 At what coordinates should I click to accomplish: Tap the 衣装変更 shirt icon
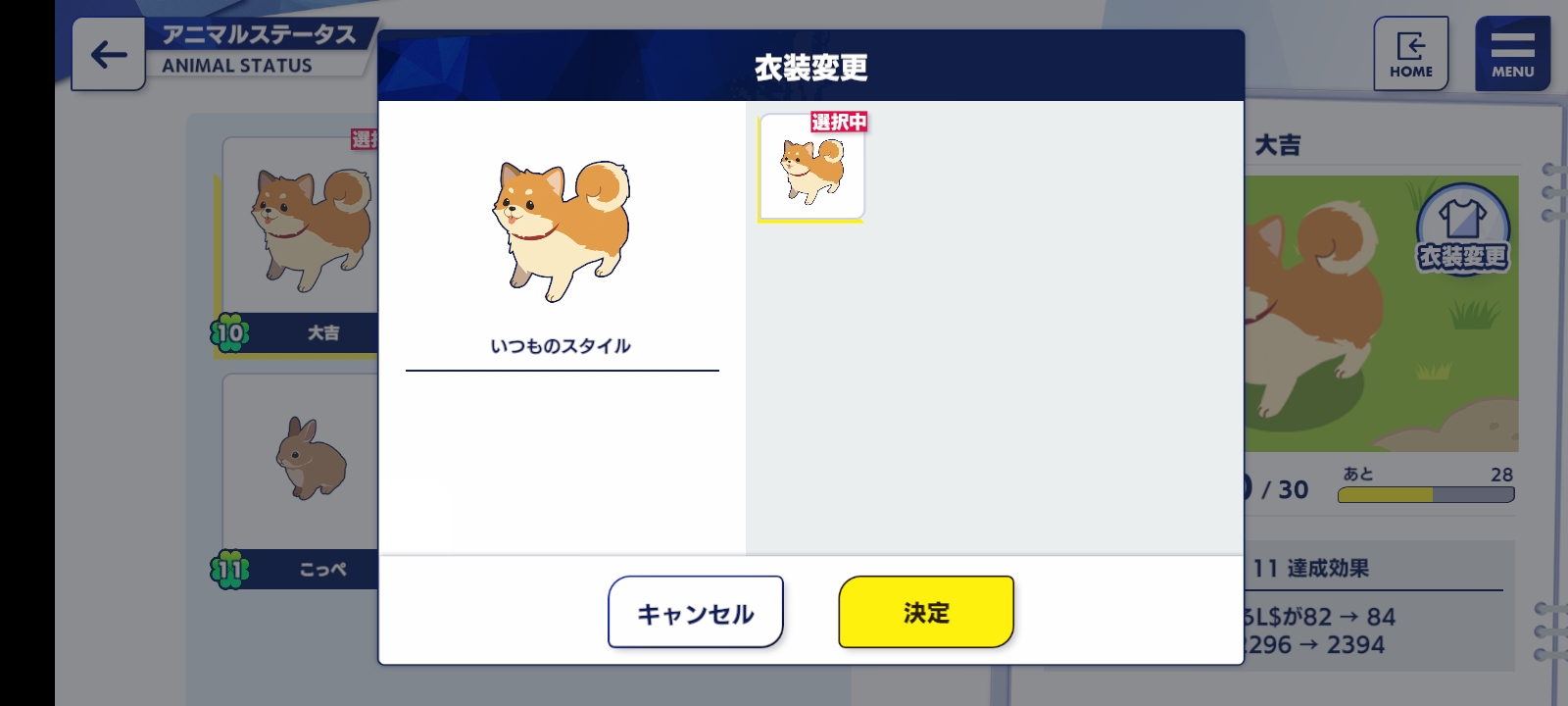click(1462, 230)
